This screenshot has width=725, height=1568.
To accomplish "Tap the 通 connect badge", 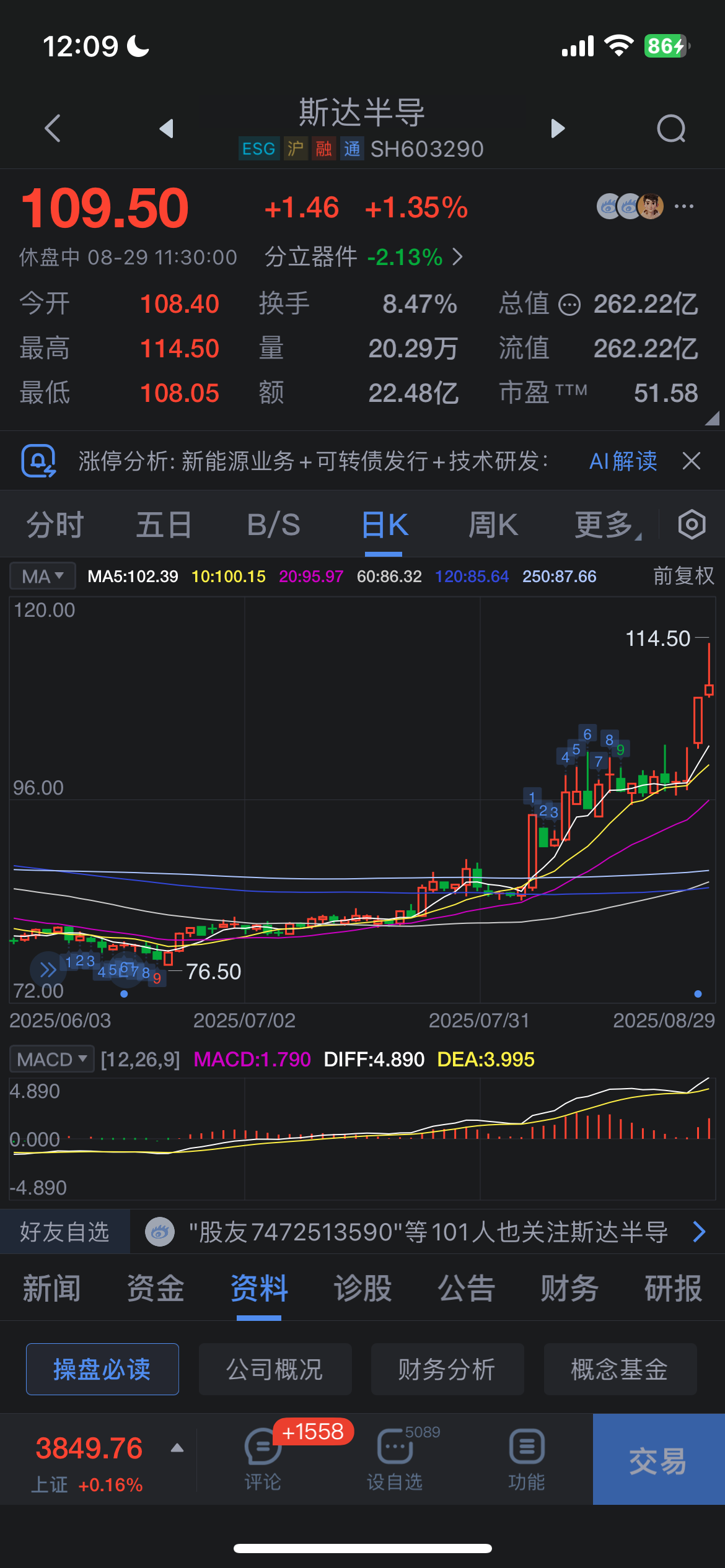I will point(352,149).
